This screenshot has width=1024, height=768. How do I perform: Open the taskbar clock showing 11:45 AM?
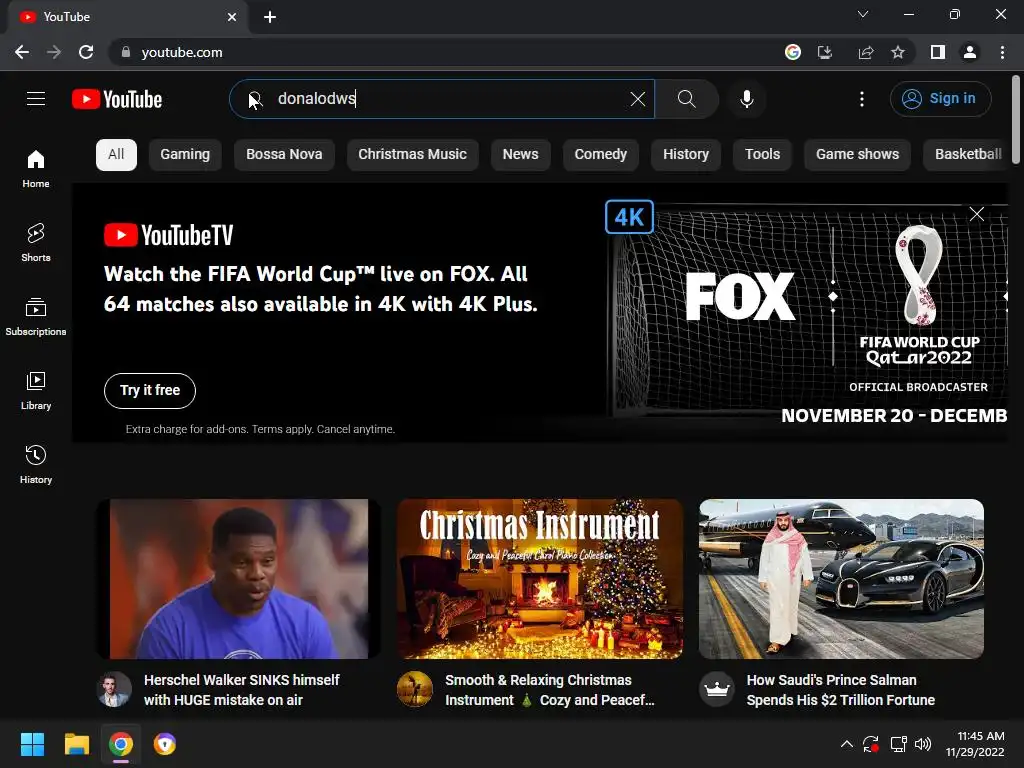(975, 744)
